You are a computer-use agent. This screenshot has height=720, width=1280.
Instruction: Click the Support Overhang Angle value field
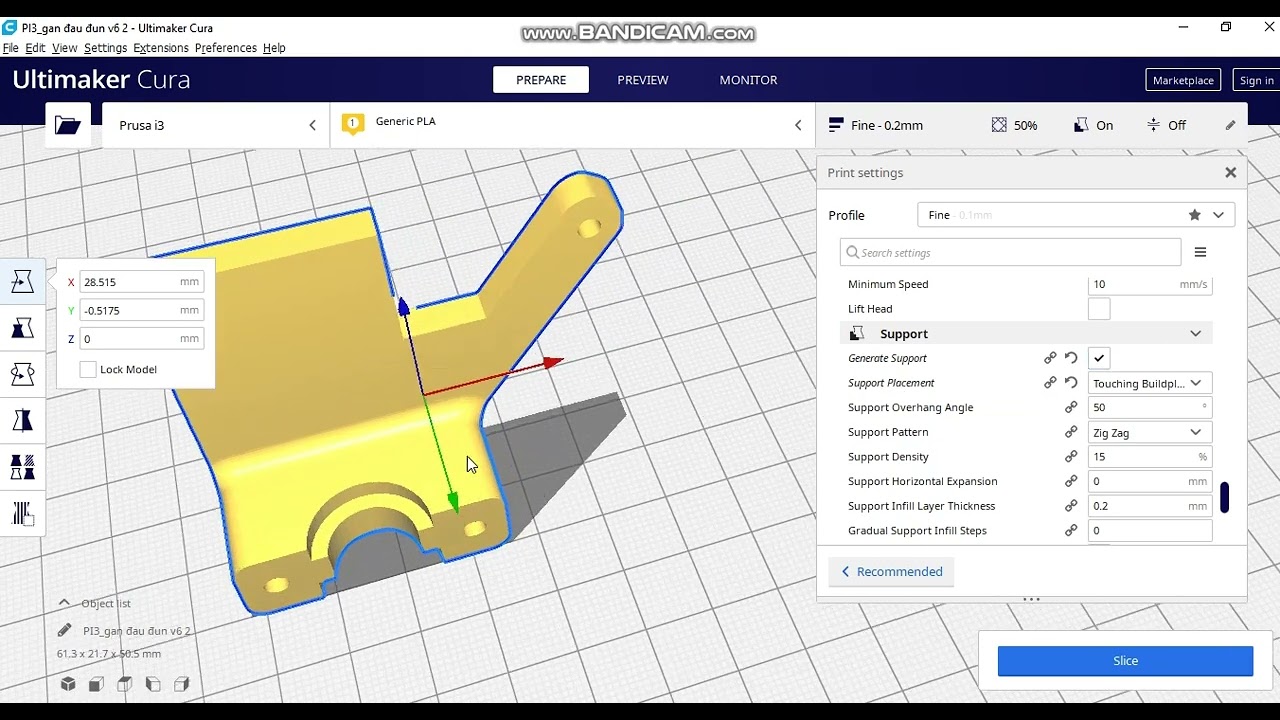tap(1150, 408)
